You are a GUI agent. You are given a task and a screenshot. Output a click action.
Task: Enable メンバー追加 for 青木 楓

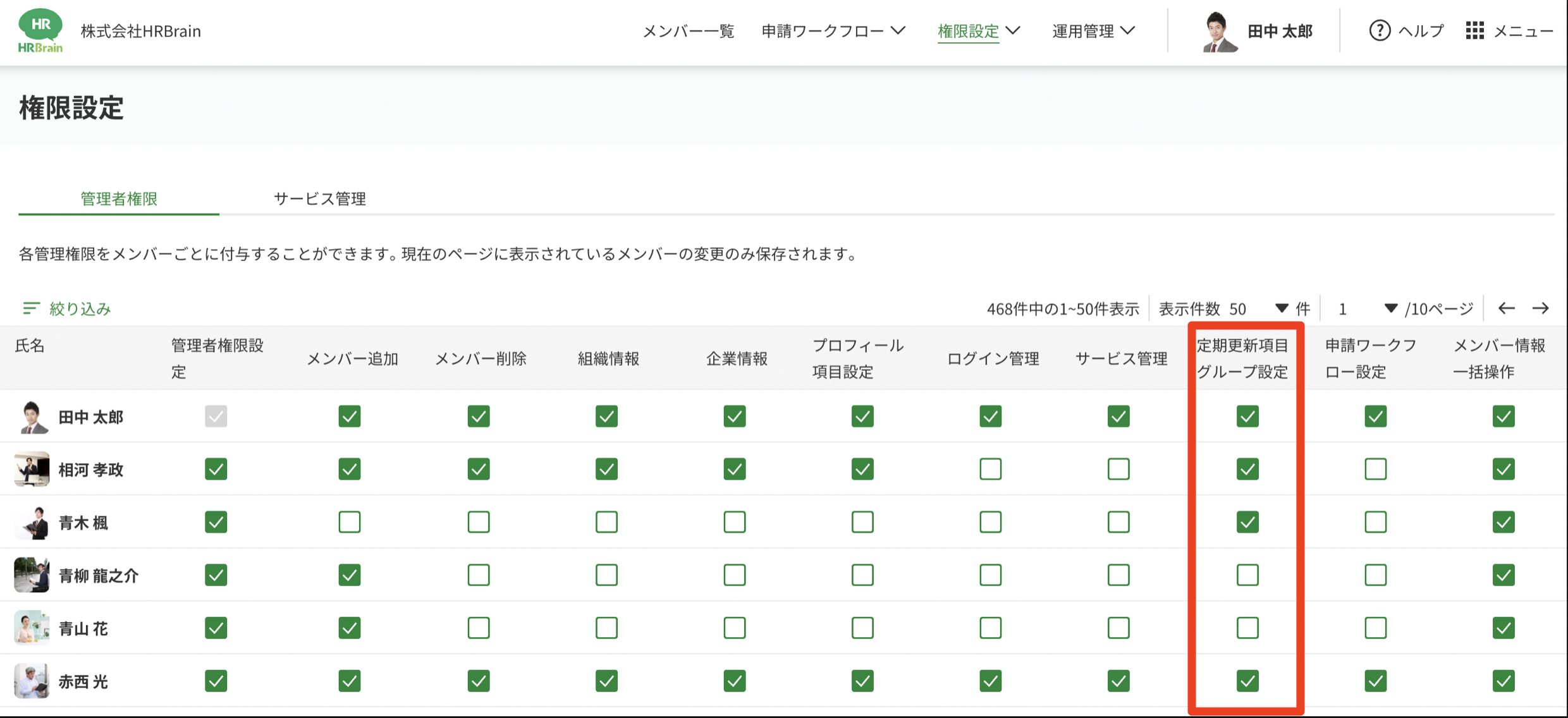point(350,522)
